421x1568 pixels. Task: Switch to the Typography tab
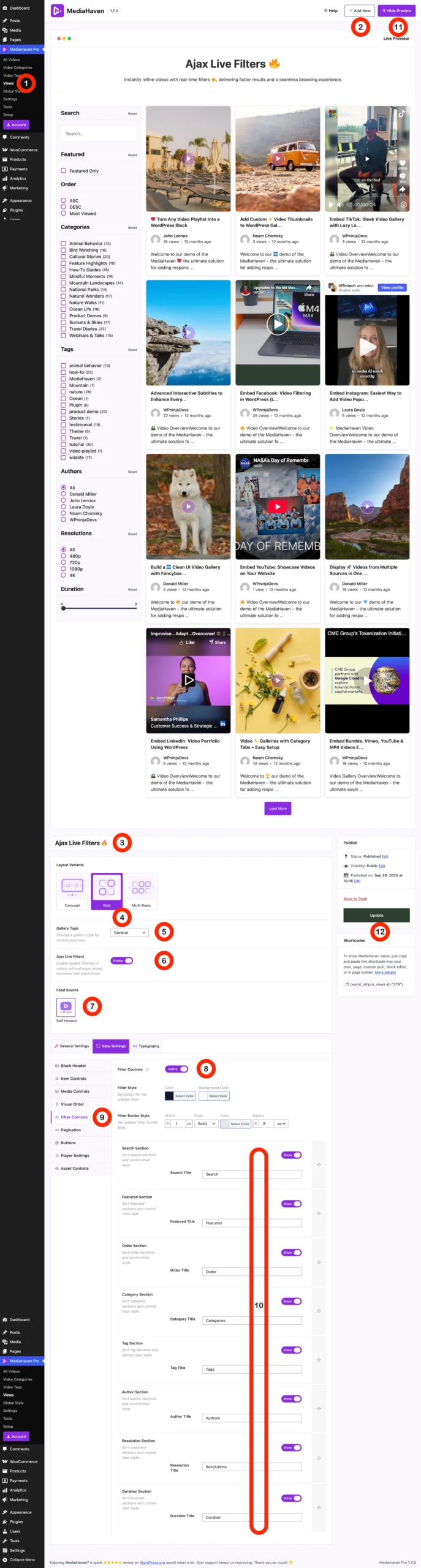pyautogui.click(x=146, y=1046)
